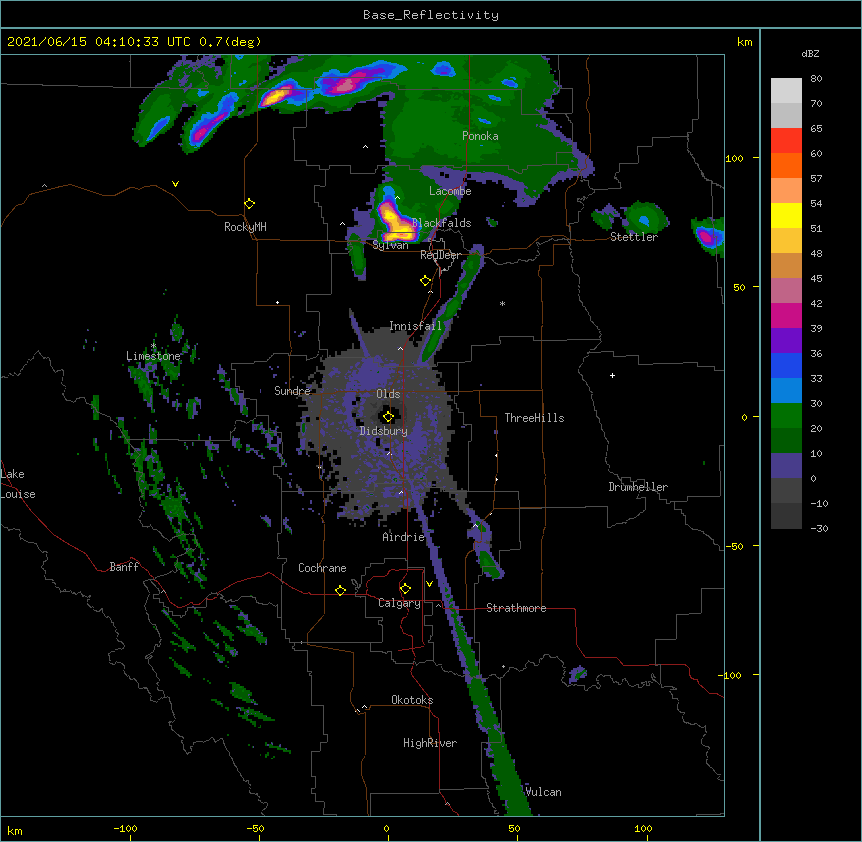
Task: Click the Base_Reflectivity title
Action: coord(430,15)
